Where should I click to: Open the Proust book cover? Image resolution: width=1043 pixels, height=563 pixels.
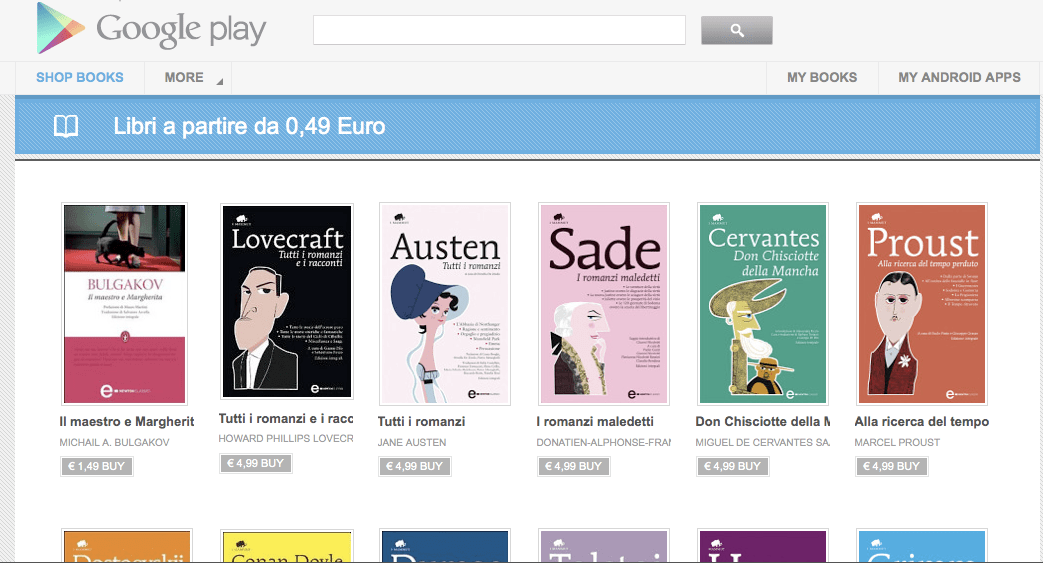point(921,303)
